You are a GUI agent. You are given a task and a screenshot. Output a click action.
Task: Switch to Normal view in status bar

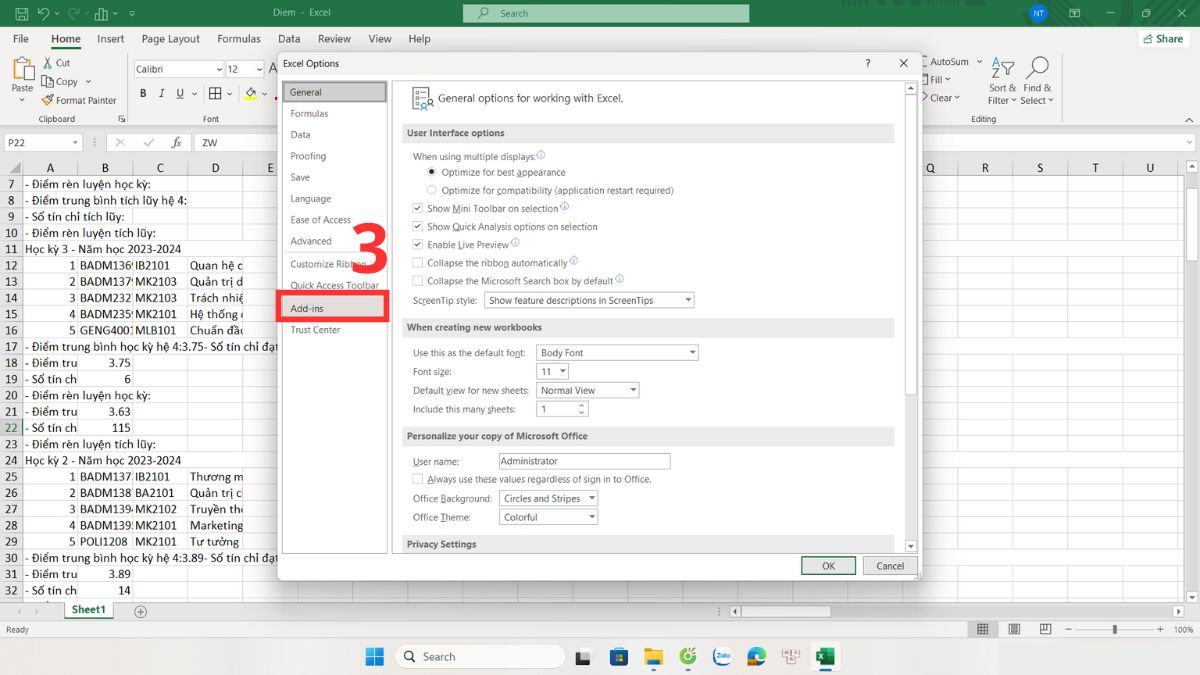point(983,630)
